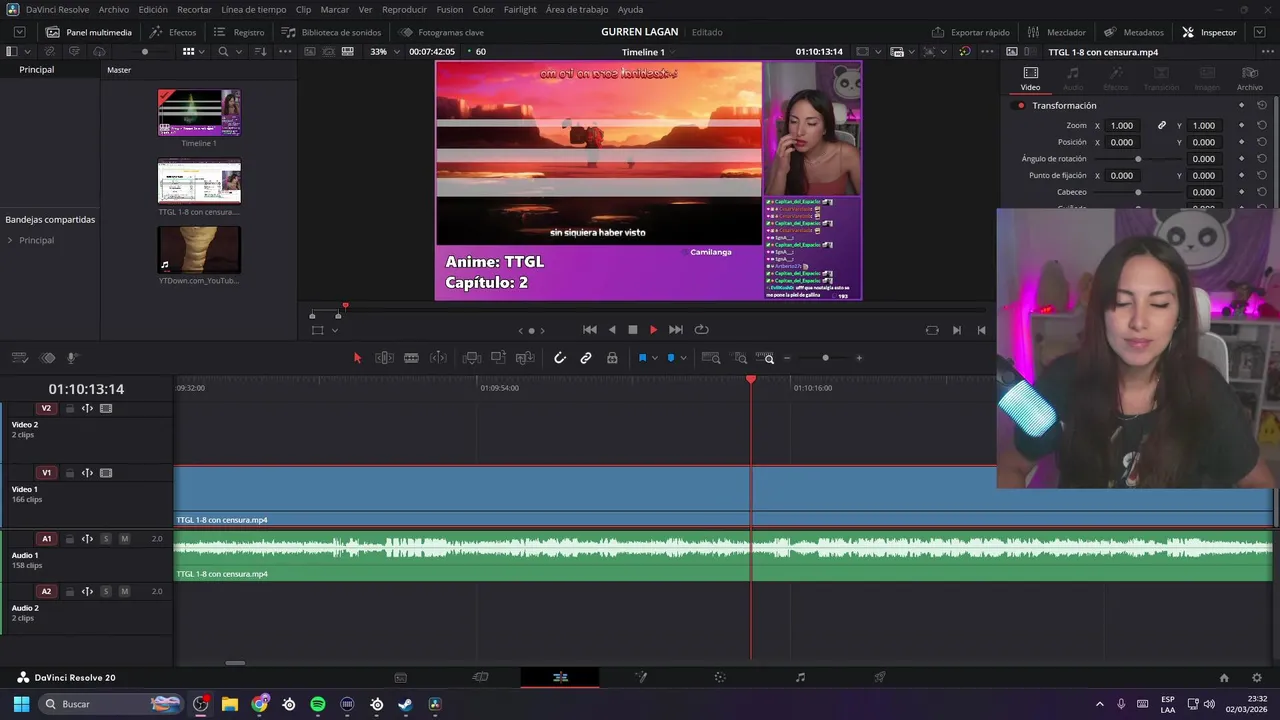Choose the Blade razor tool
This screenshot has height=720, width=1280.
click(x=411, y=358)
